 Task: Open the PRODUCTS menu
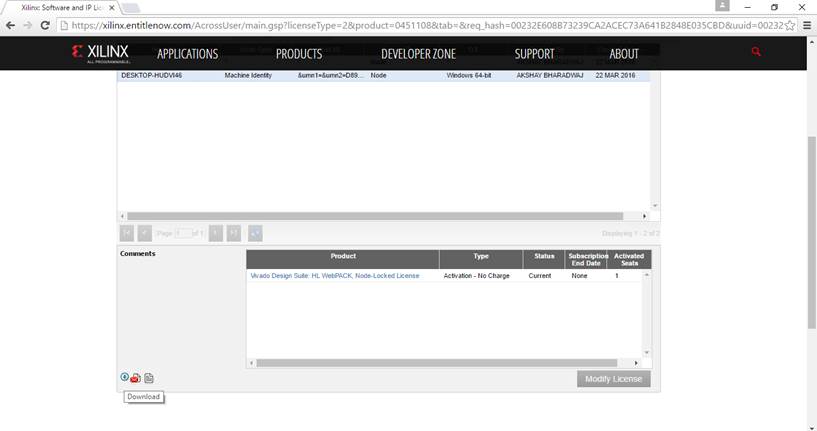[x=299, y=54]
